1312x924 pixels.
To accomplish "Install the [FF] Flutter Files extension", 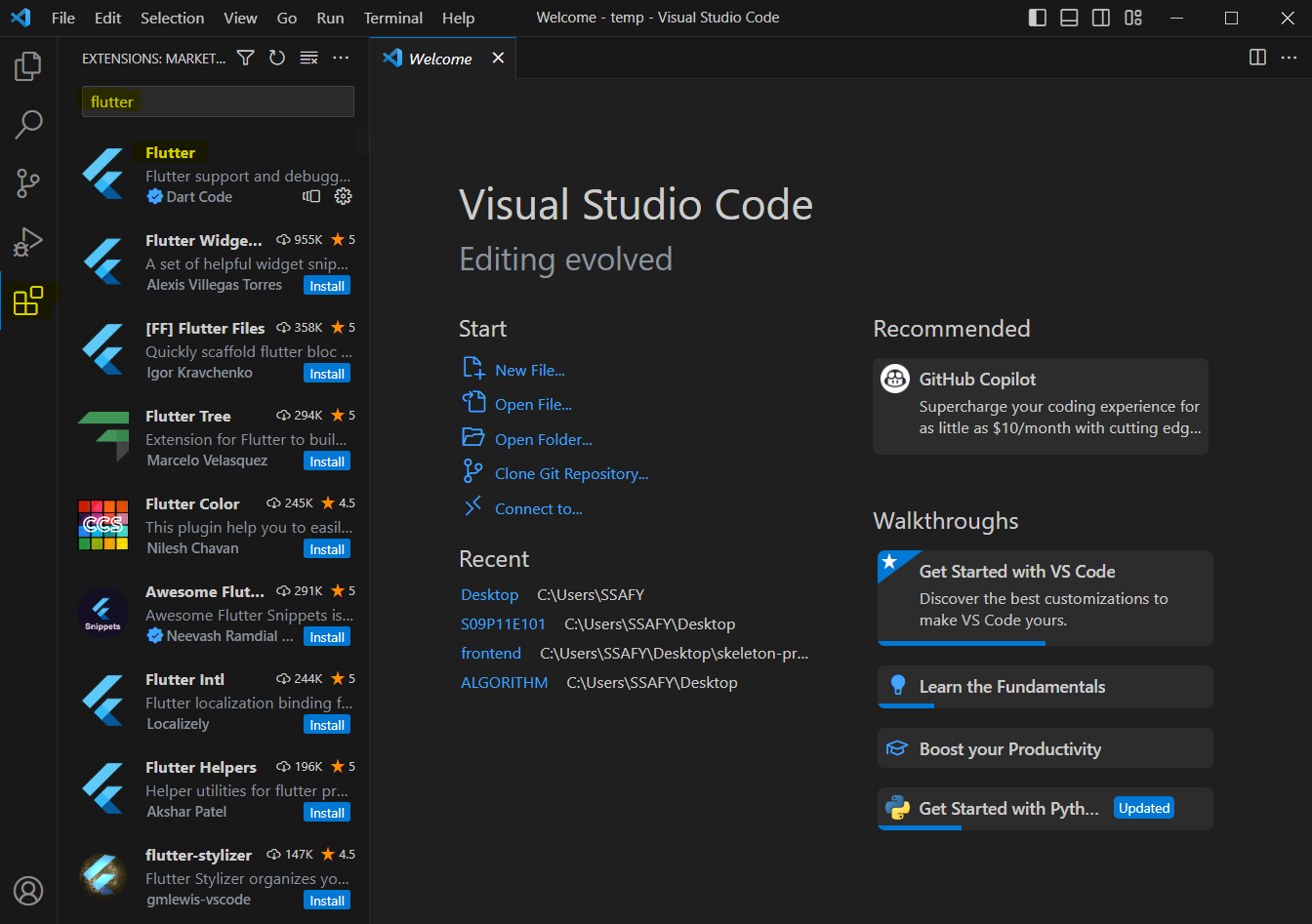I will point(327,374).
